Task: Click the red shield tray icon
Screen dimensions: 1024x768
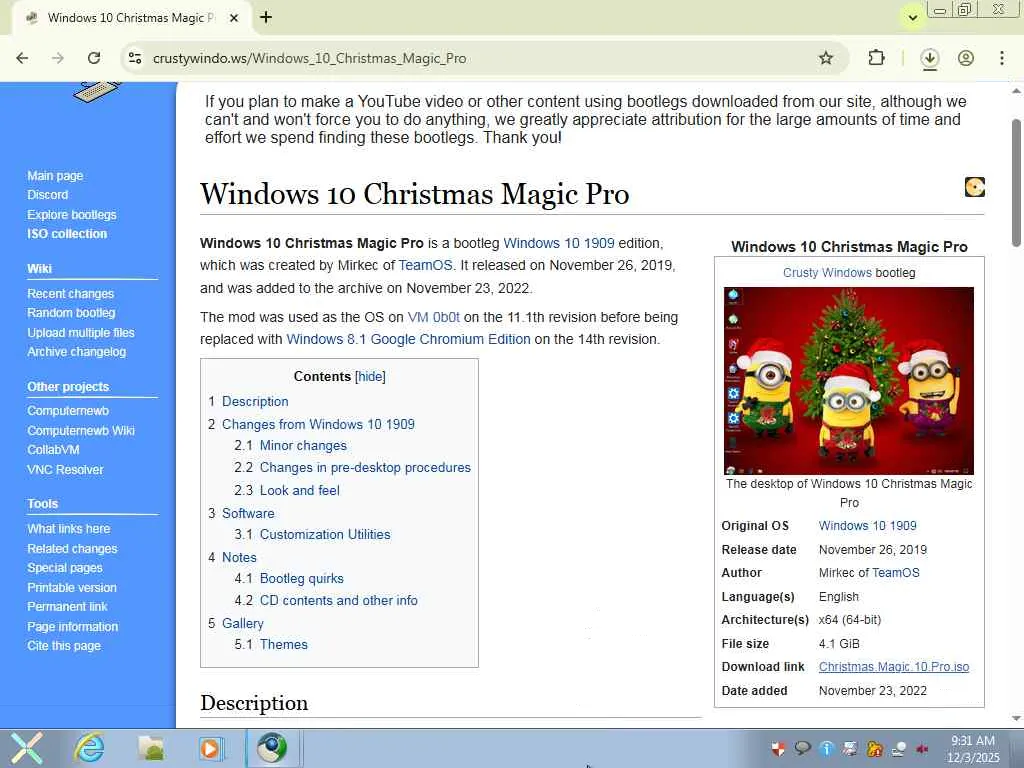Action: (777, 748)
